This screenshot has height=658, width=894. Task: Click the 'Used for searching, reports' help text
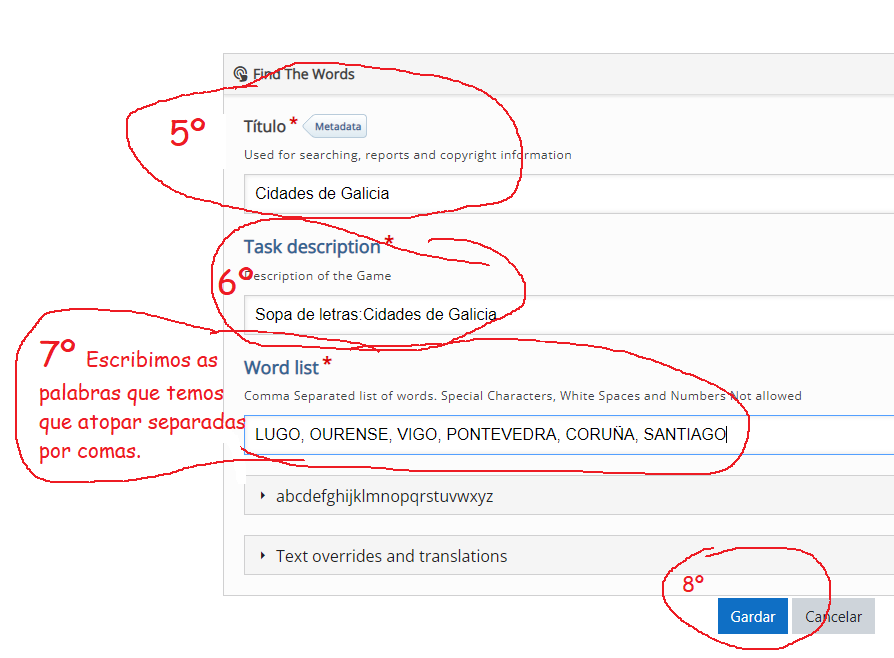pos(407,155)
